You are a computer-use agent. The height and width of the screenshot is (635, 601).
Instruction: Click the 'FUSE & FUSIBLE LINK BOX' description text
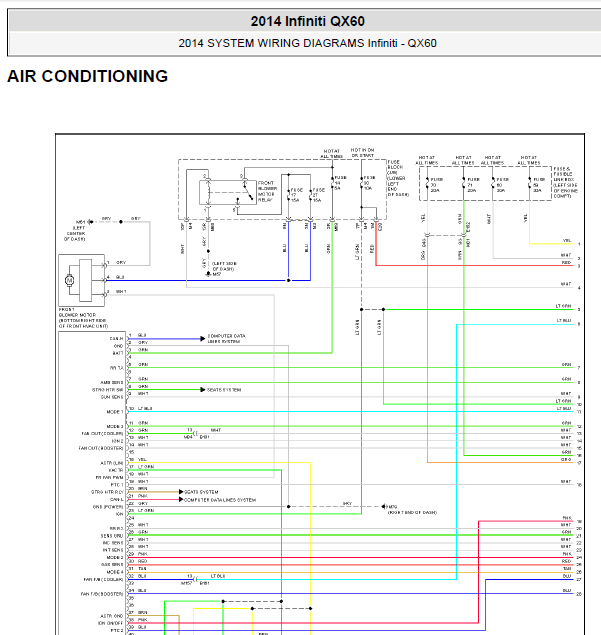click(x=565, y=182)
